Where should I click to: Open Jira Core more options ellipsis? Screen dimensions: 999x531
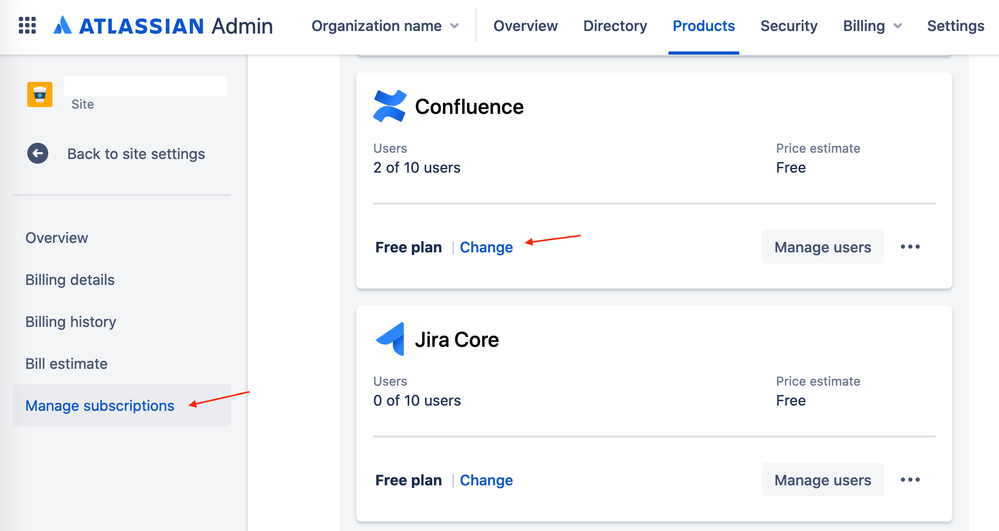point(910,480)
